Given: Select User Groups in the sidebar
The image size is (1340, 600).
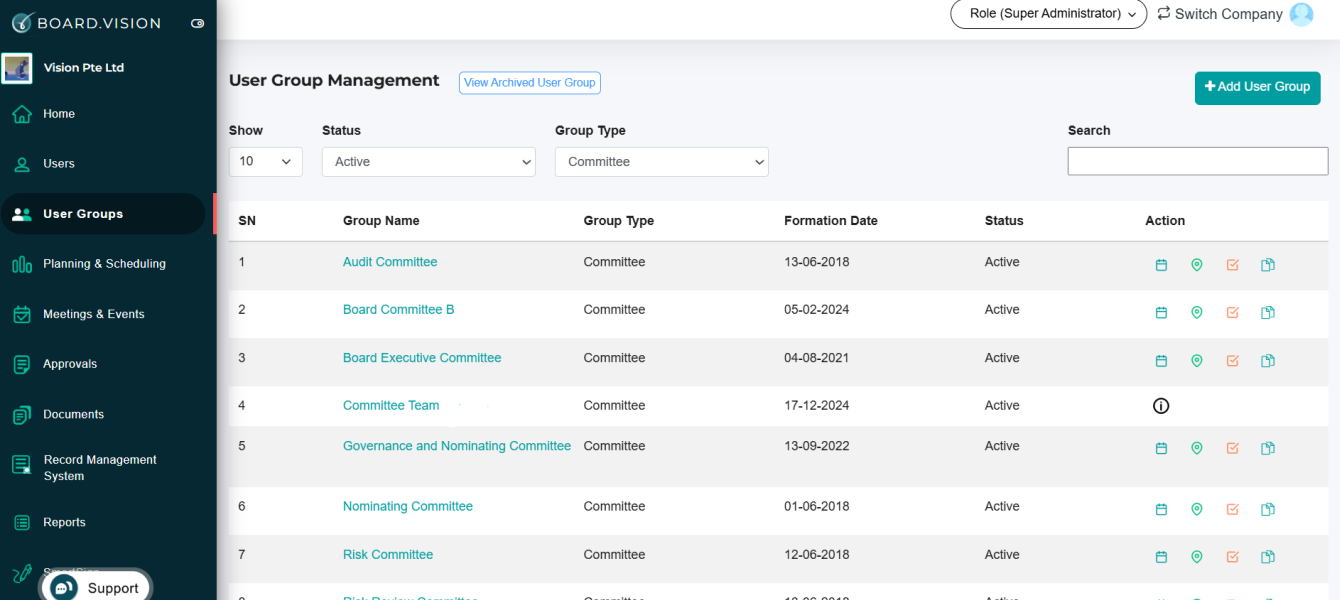Looking at the screenshot, I should pos(103,214).
